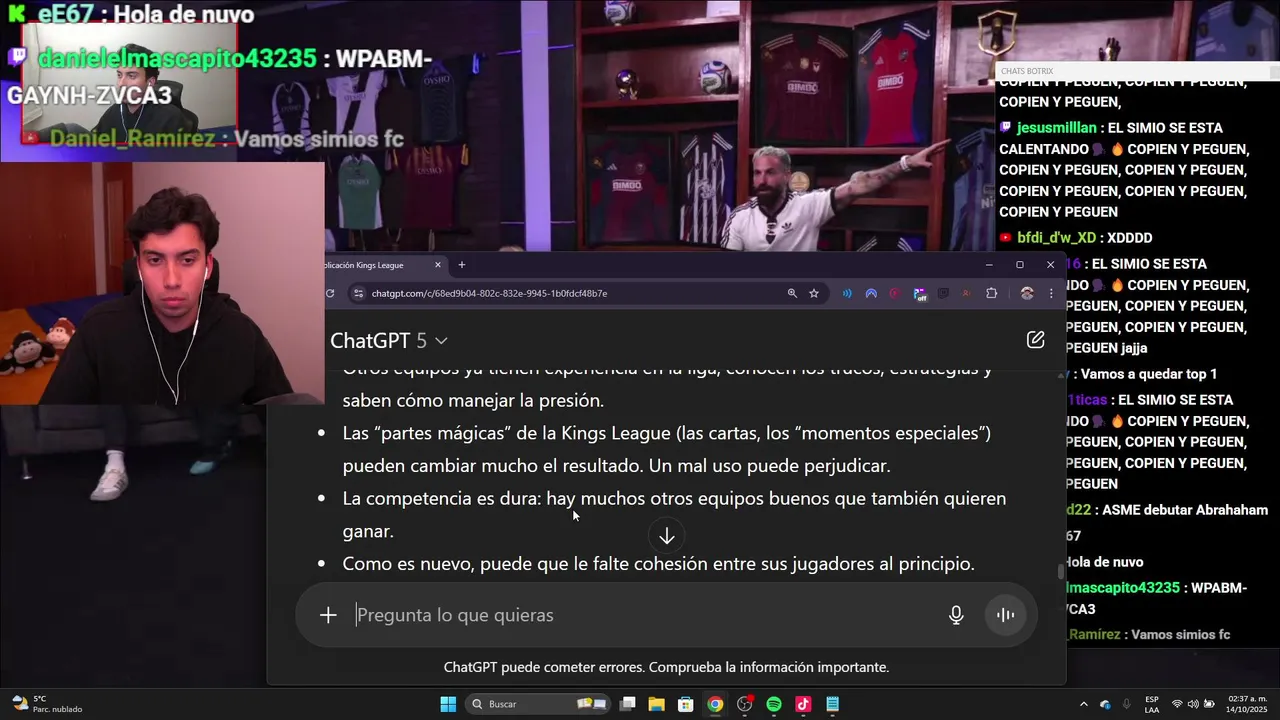Image resolution: width=1280 pixels, height=720 pixels.
Task: Click danielelmascapito43235 overlay username
Action: coord(177,59)
